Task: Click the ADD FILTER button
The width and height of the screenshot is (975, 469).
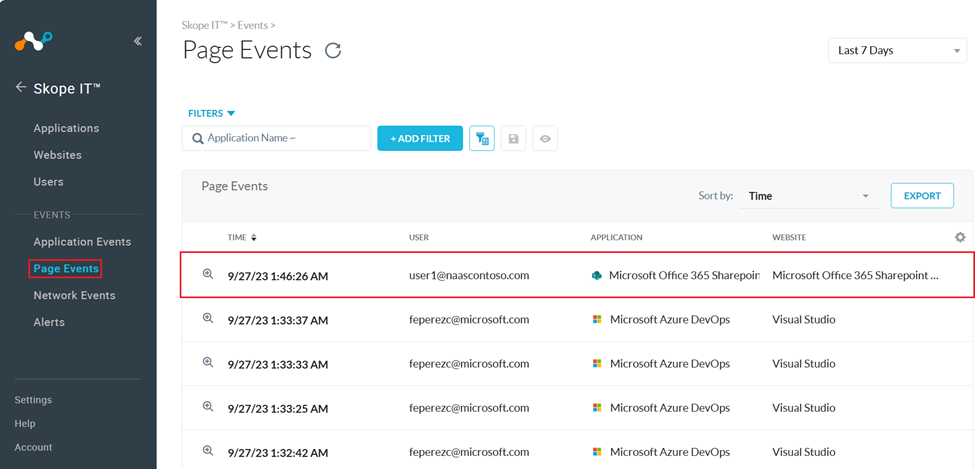Action: click(x=420, y=139)
